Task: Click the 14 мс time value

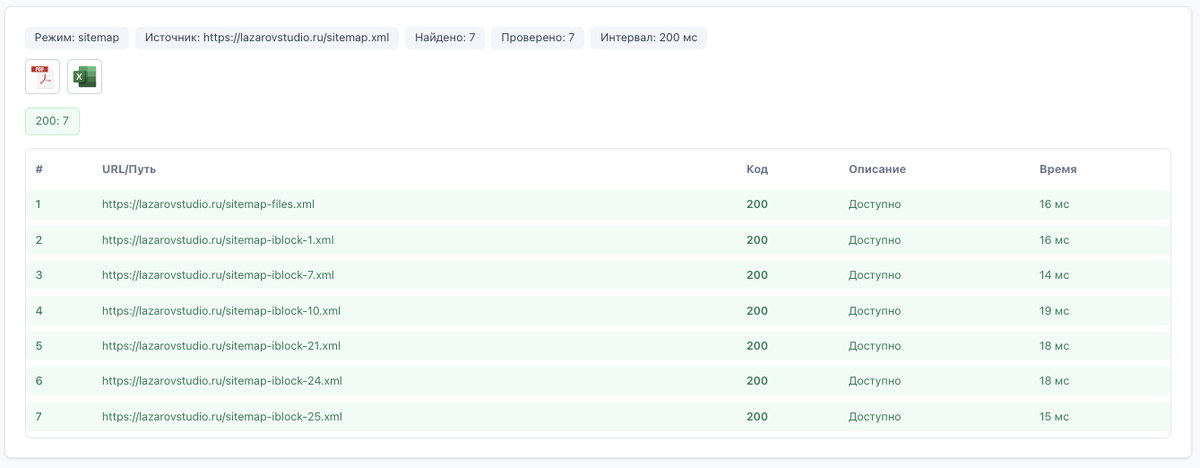Action: [x=1054, y=275]
